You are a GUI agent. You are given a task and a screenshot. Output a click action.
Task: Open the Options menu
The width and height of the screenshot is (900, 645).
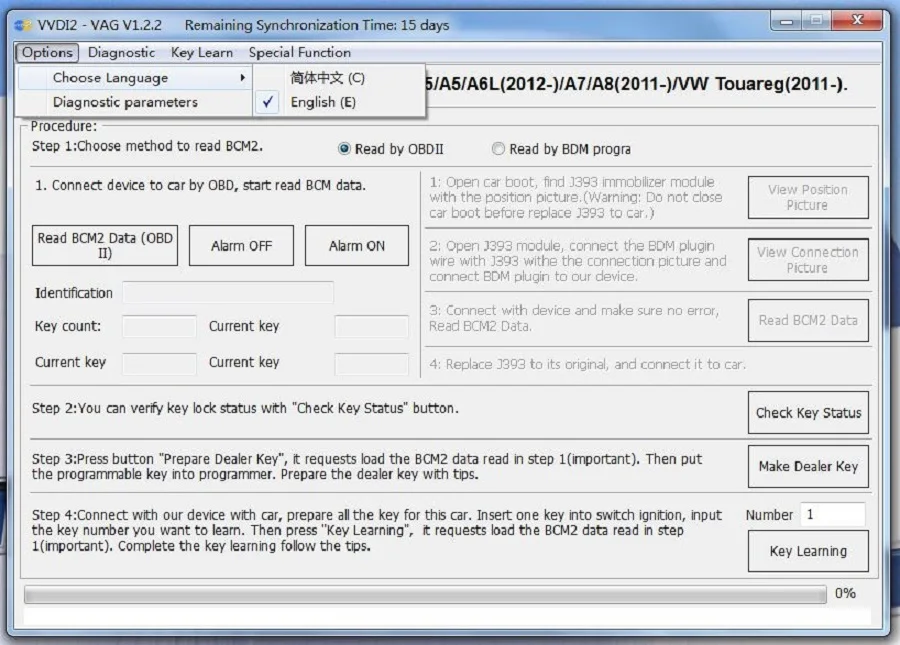[x=47, y=53]
